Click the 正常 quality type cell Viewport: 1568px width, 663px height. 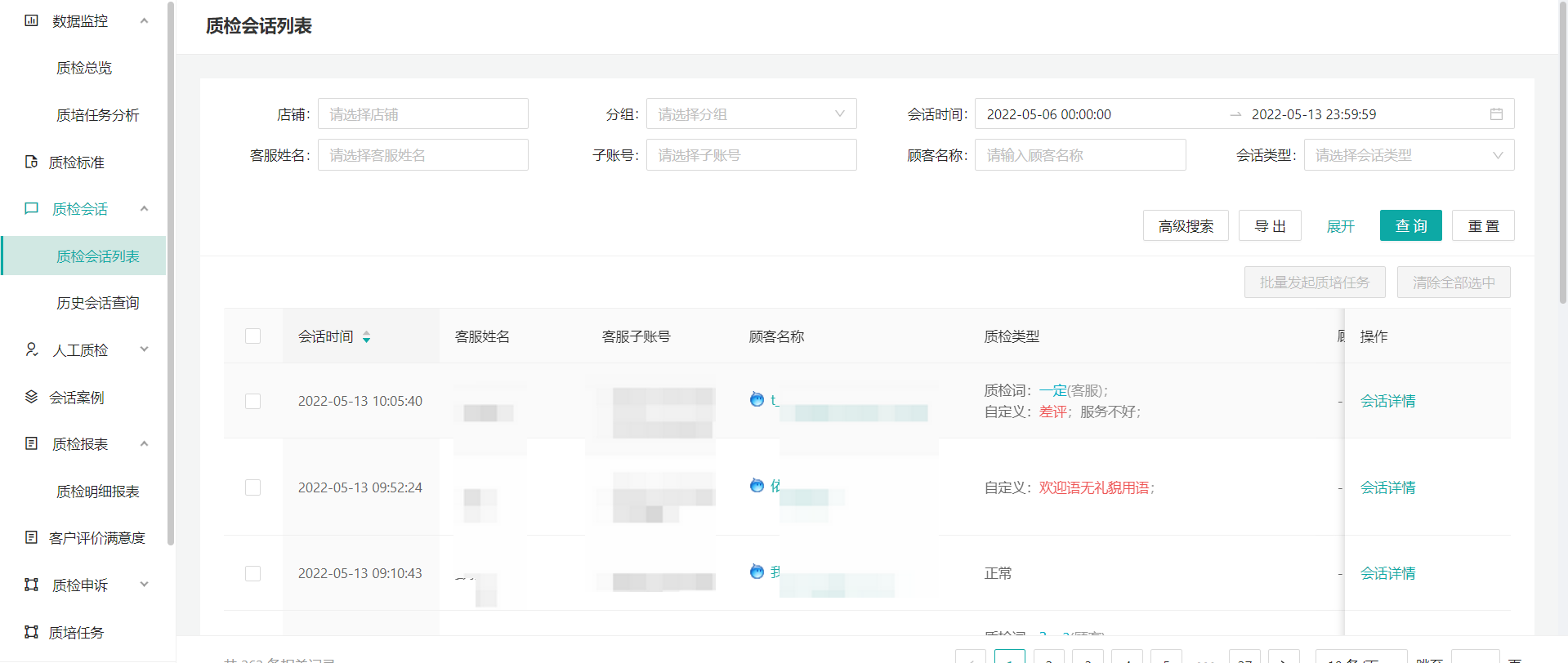pyautogui.click(x=998, y=573)
